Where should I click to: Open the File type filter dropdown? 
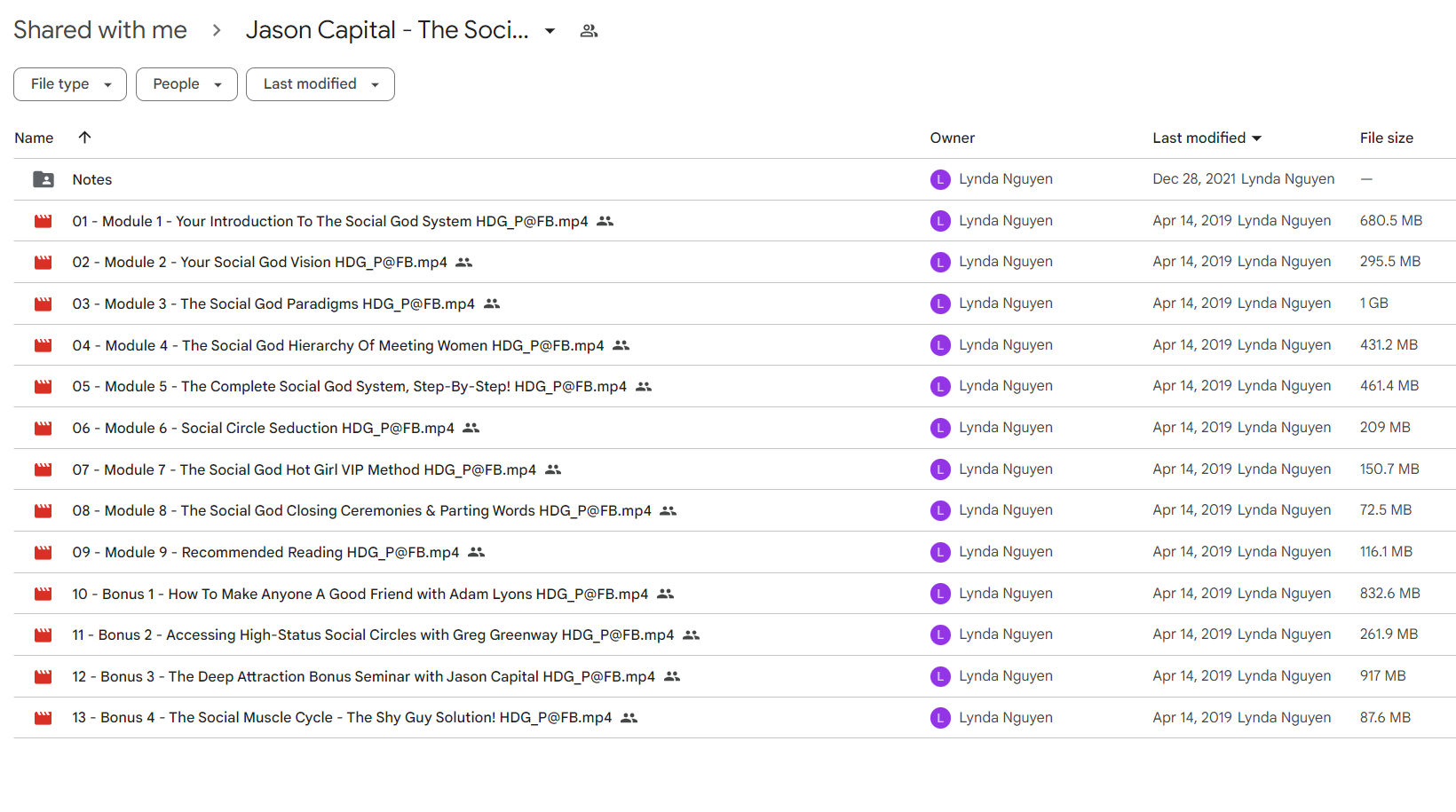coord(70,84)
